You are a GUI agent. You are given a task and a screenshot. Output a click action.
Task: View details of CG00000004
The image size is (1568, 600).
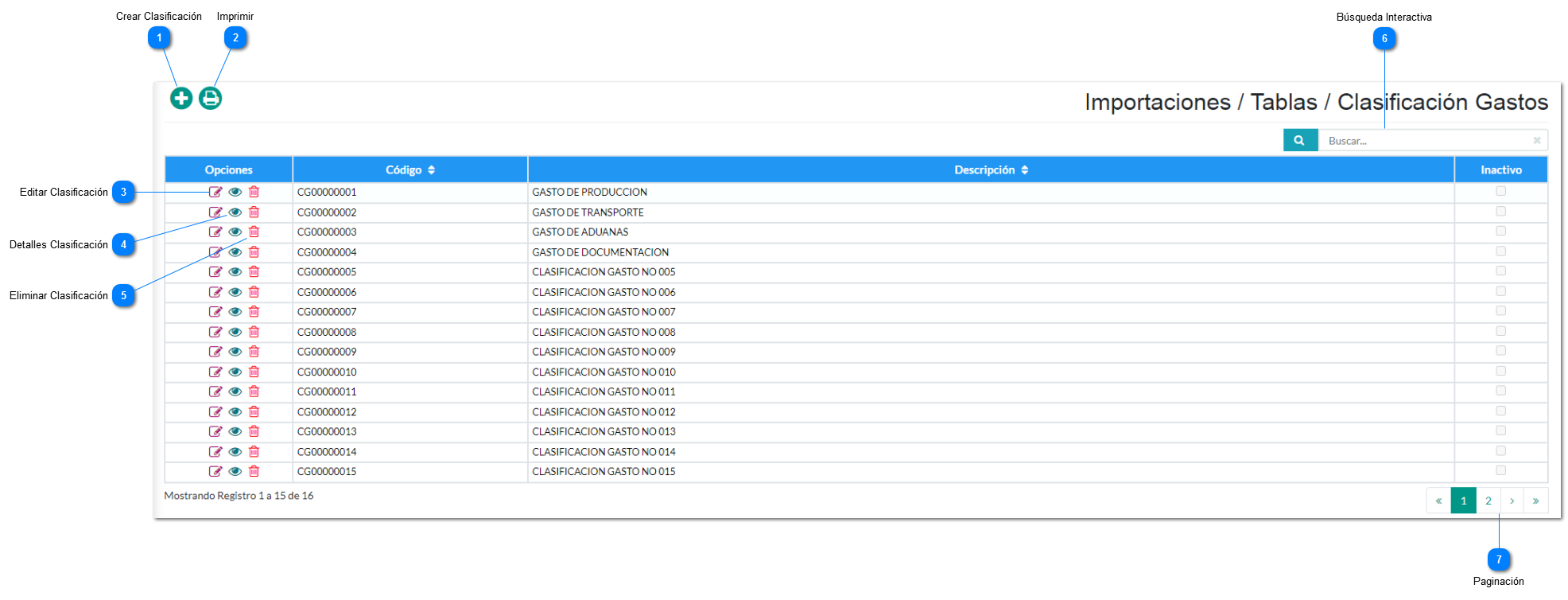235,252
